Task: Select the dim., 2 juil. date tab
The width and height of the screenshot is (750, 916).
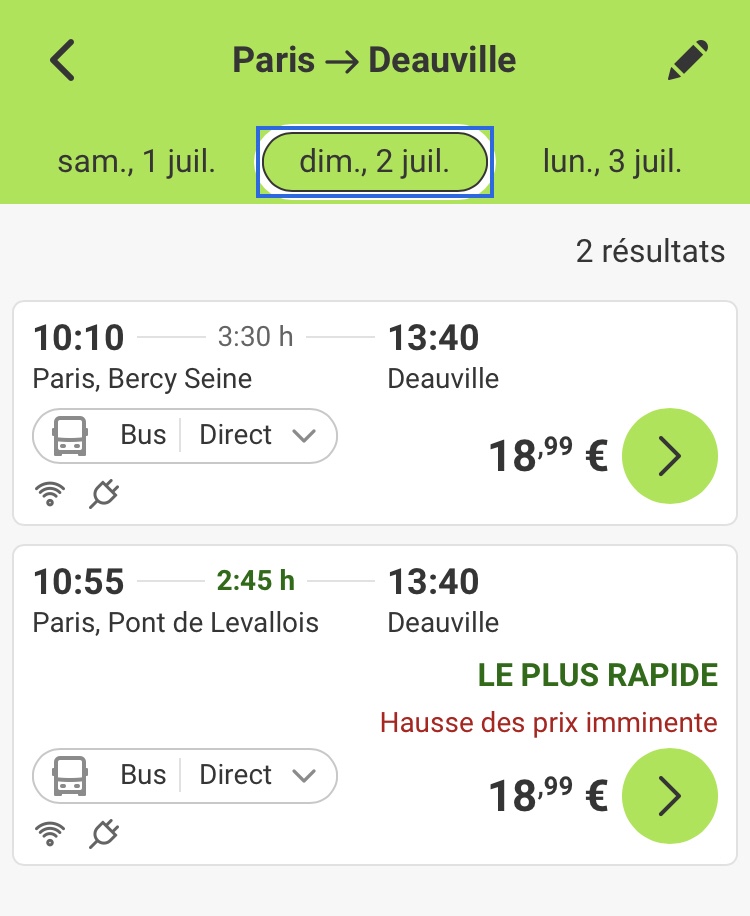Action: (x=375, y=161)
